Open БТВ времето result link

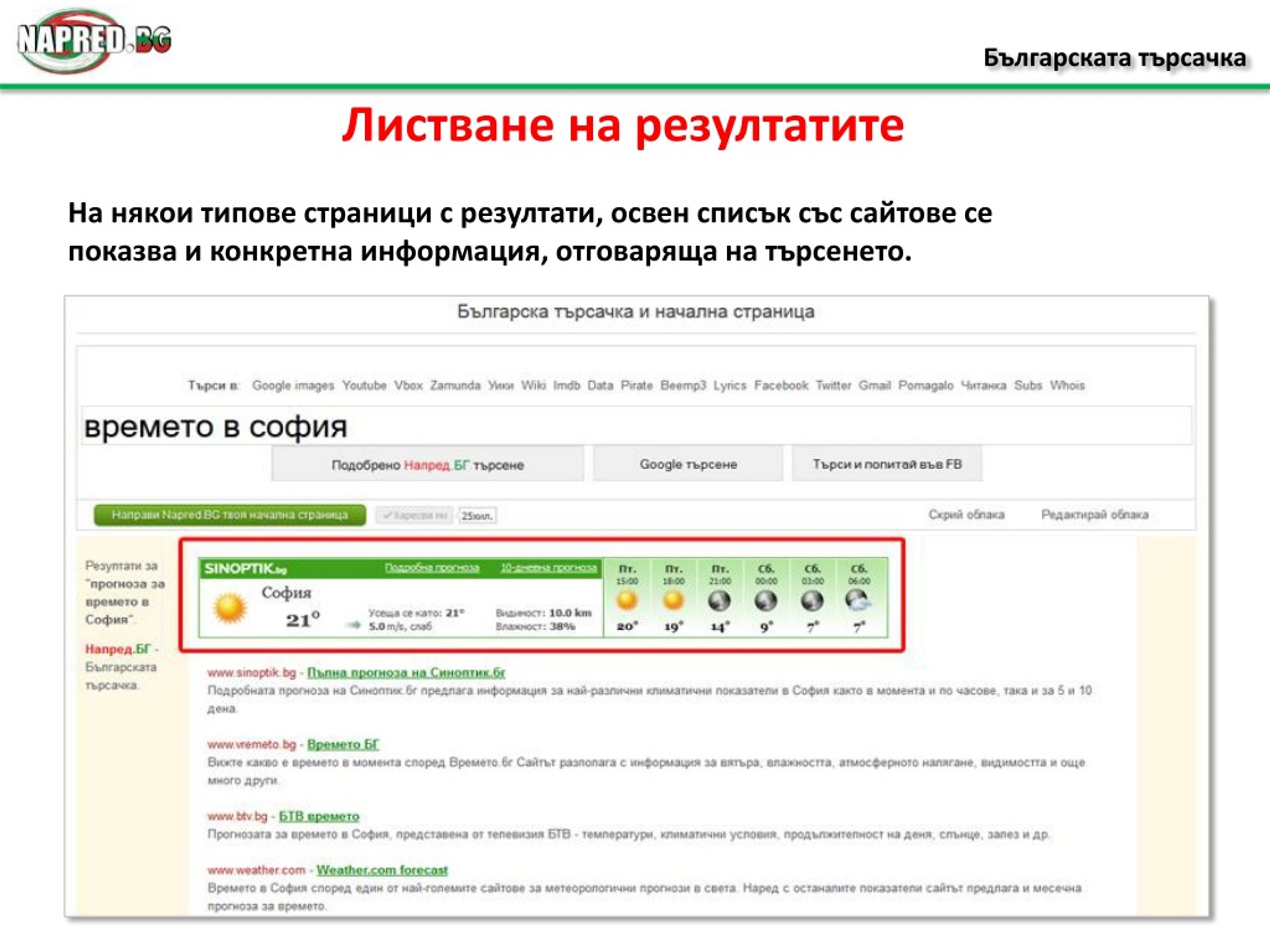point(318,816)
